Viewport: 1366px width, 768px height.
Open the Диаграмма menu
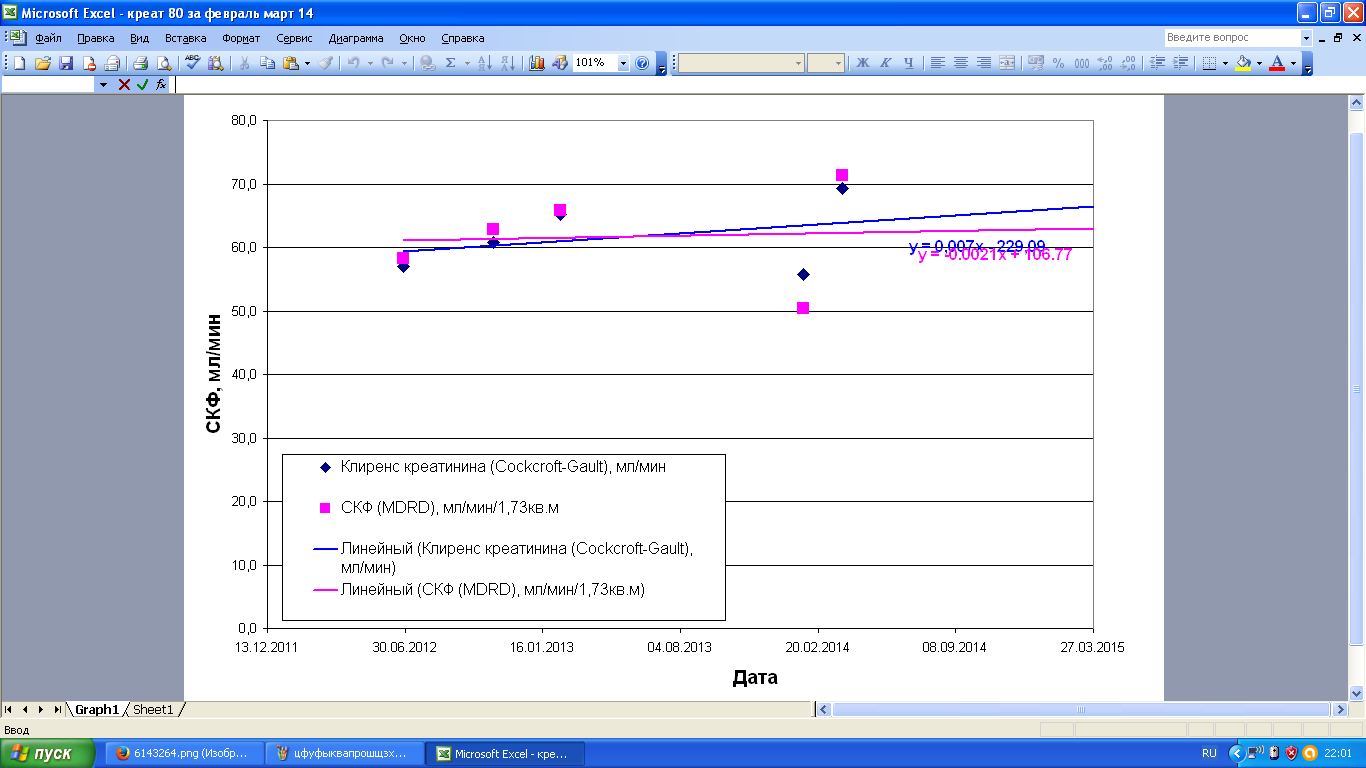(x=355, y=38)
